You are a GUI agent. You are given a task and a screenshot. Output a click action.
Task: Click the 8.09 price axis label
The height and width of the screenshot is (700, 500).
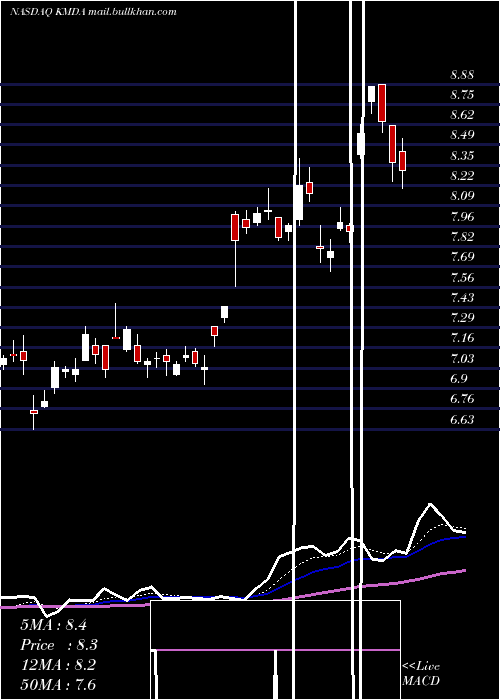[462, 196]
